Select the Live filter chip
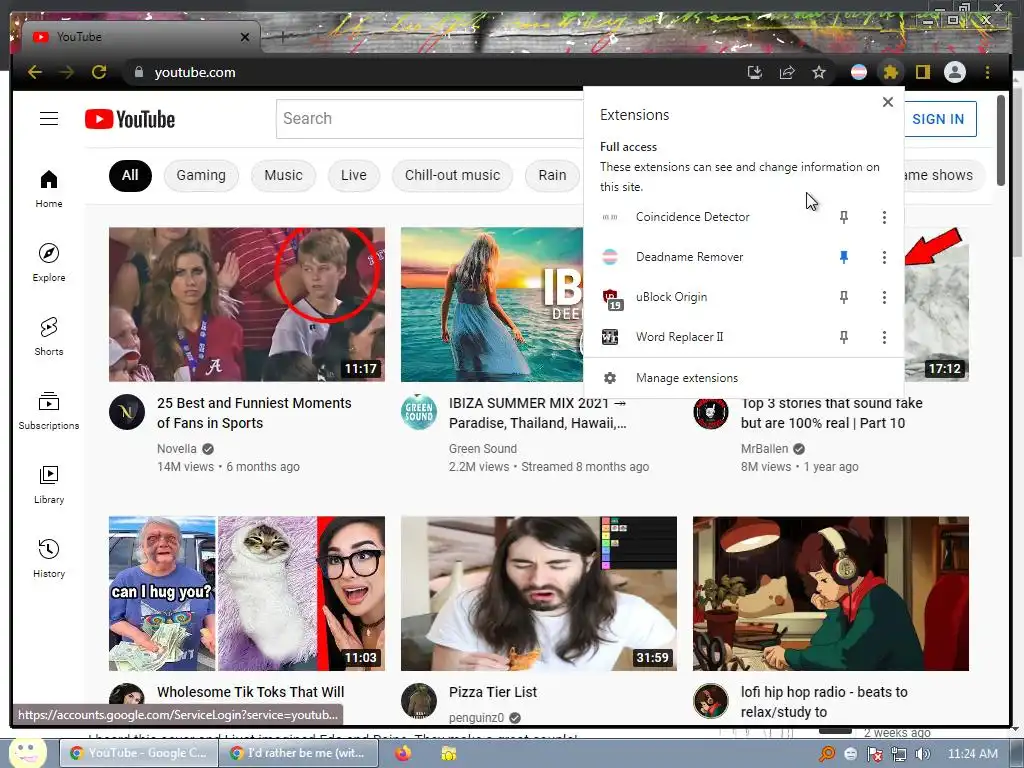Screen dimensions: 1024x768 (x=353, y=175)
